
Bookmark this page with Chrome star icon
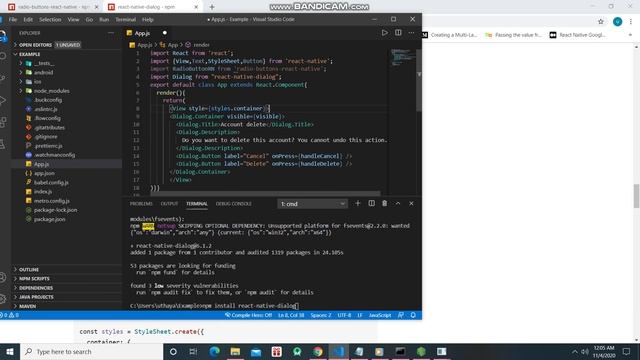pos(600,22)
